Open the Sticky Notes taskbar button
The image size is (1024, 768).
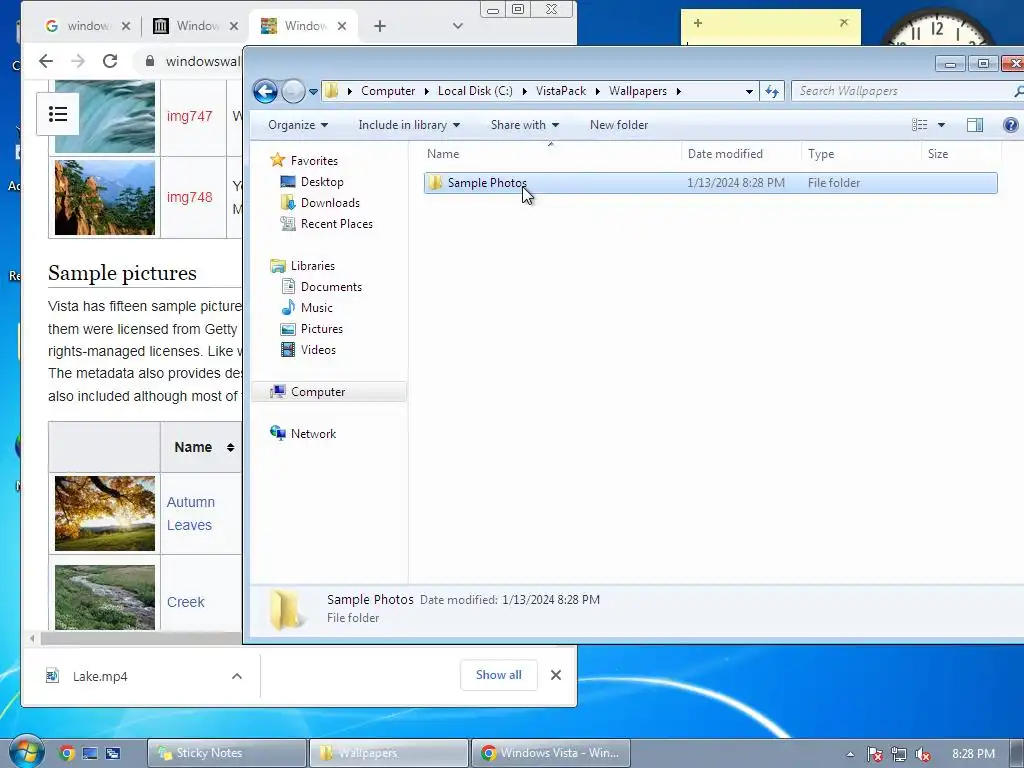pyautogui.click(x=227, y=753)
